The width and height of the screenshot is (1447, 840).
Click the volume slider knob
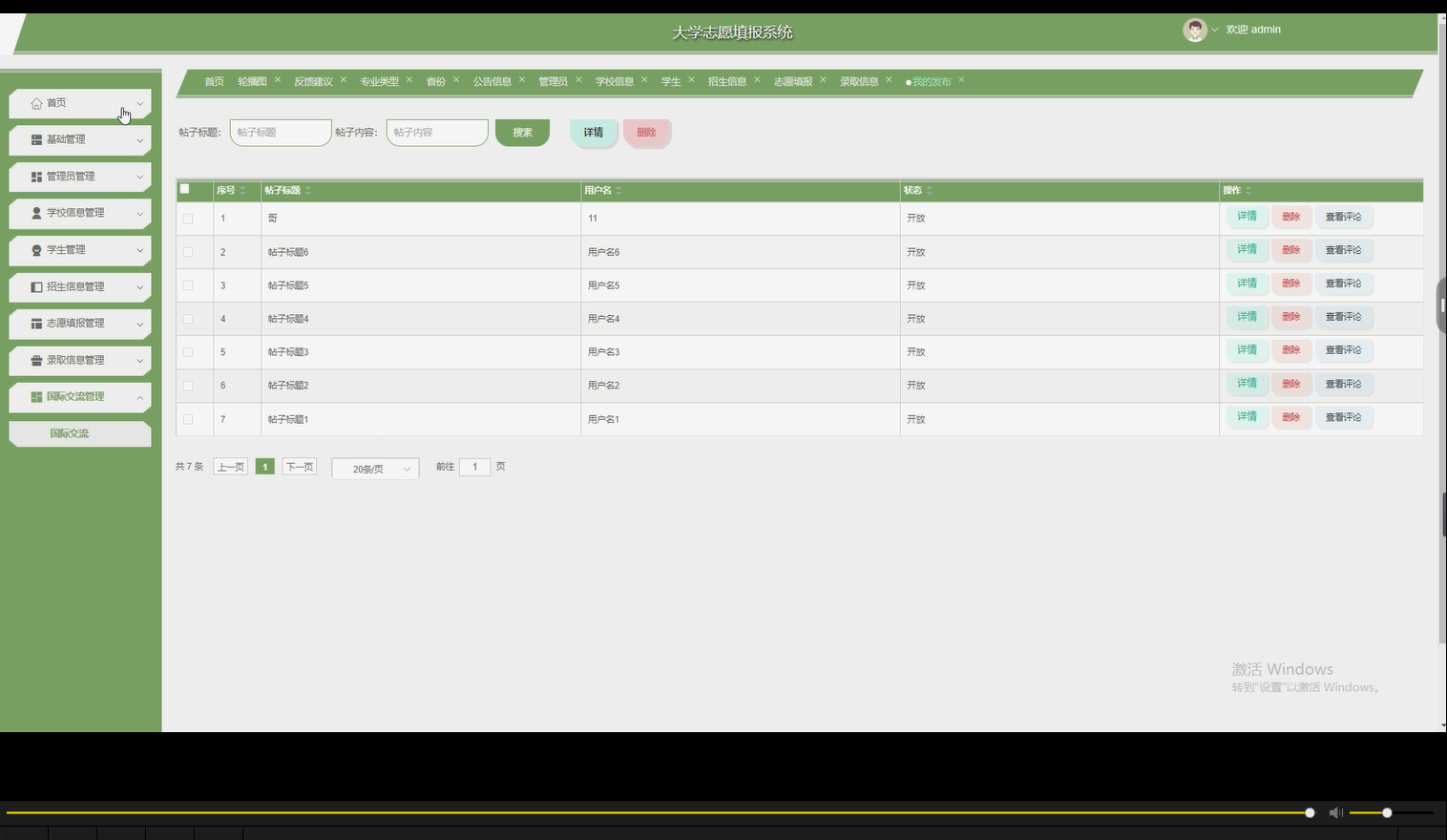[1387, 812]
